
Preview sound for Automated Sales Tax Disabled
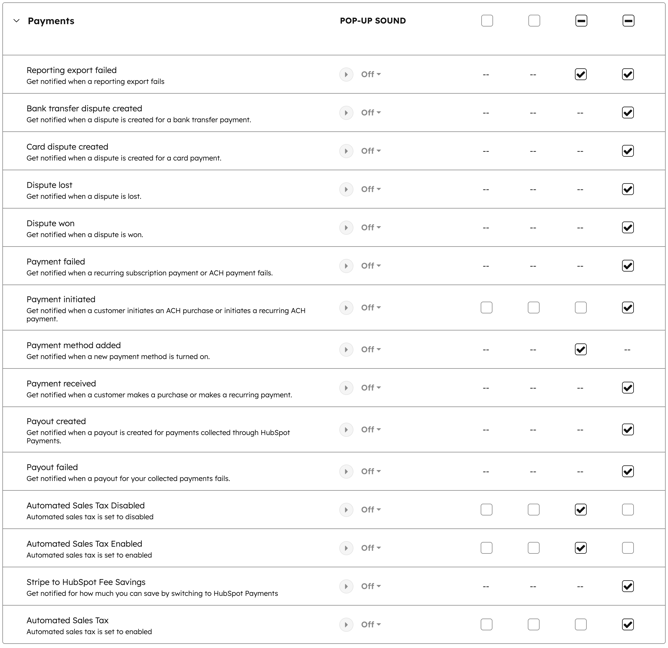click(346, 510)
